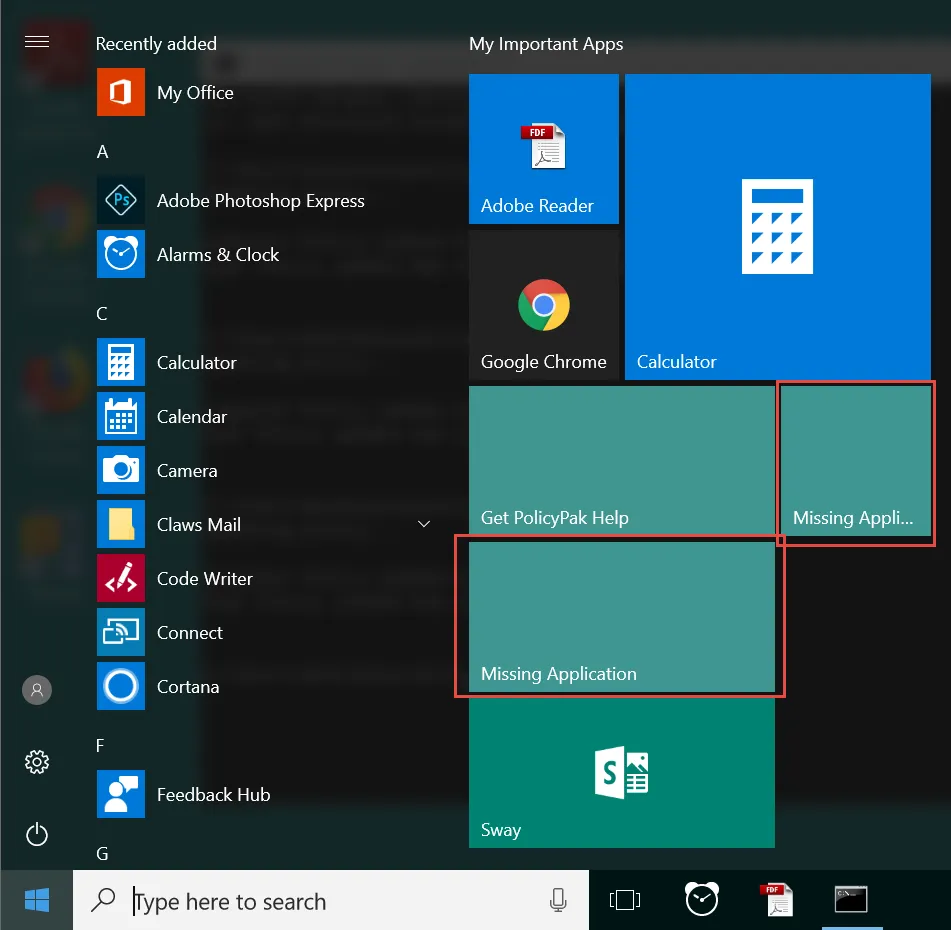This screenshot has height=930, width=951.
Task: Open the My Office app icon
Action: 121,92
